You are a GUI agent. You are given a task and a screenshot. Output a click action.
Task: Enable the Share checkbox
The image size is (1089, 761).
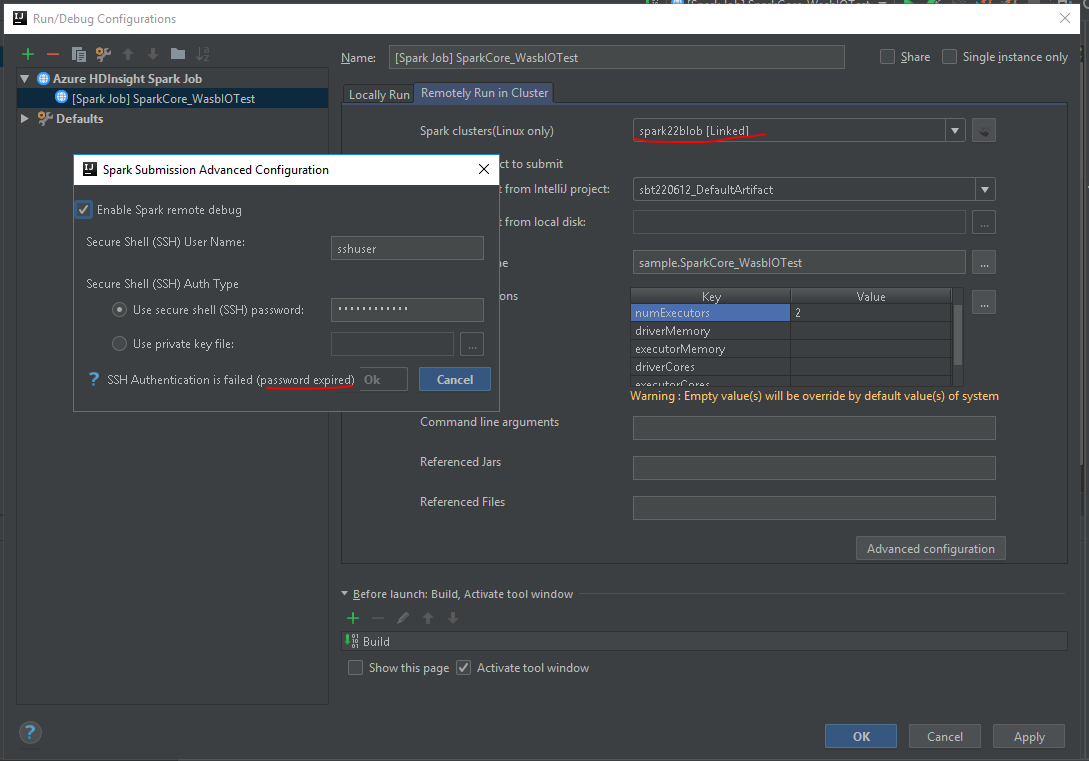886,56
